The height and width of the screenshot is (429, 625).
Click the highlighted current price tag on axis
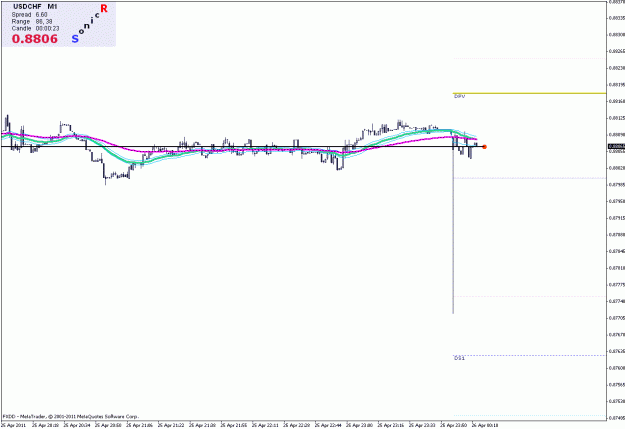pos(616,147)
